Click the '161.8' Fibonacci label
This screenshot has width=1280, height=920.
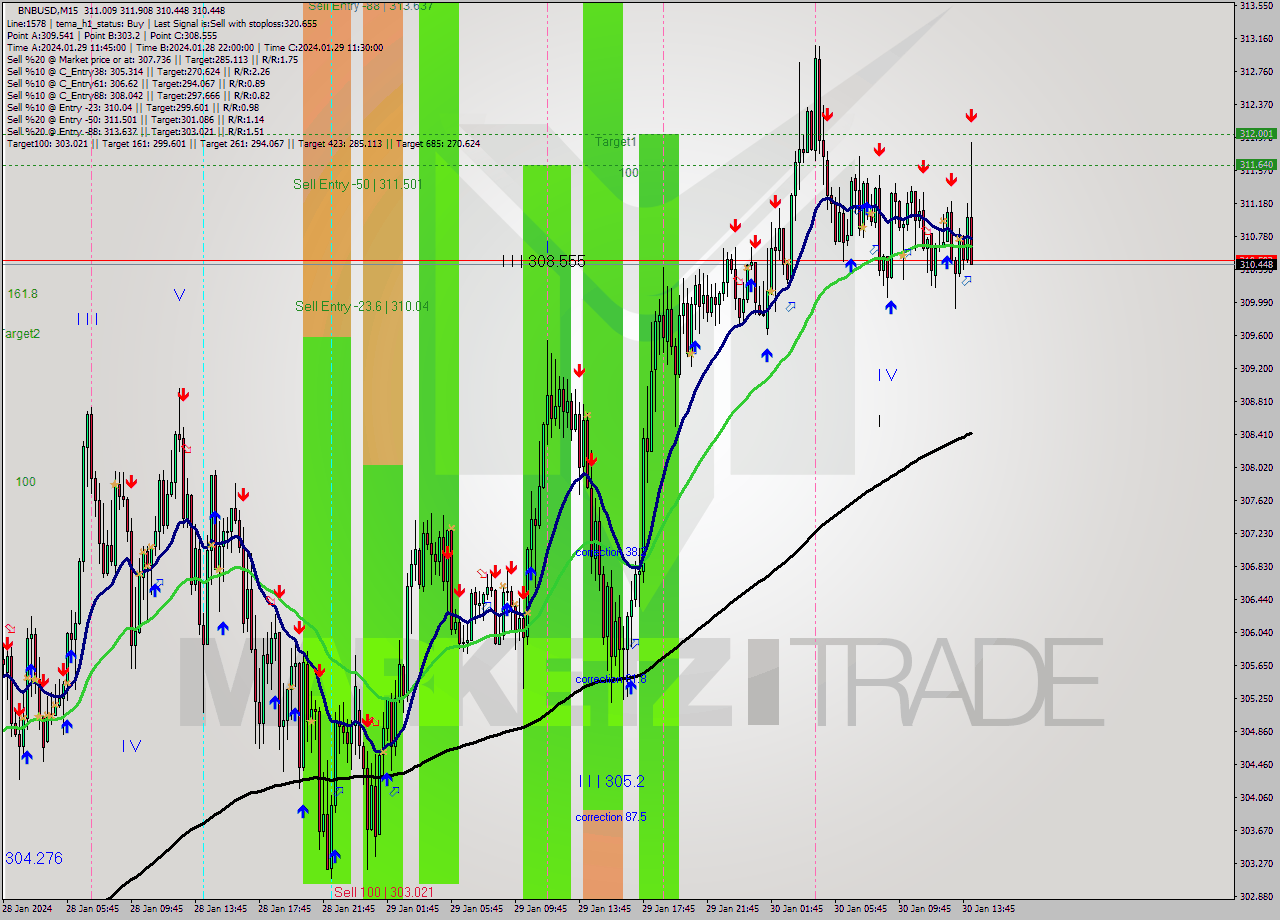(23, 294)
